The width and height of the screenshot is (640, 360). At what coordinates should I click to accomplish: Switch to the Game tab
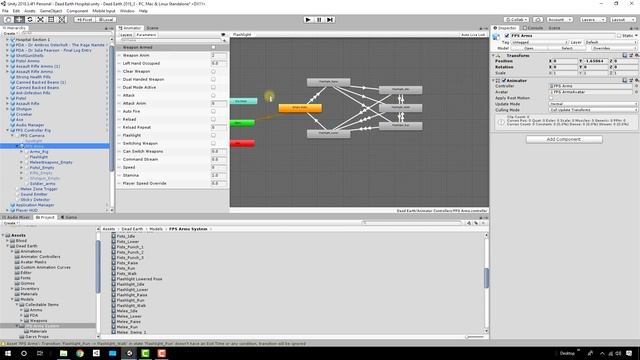coord(69,217)
